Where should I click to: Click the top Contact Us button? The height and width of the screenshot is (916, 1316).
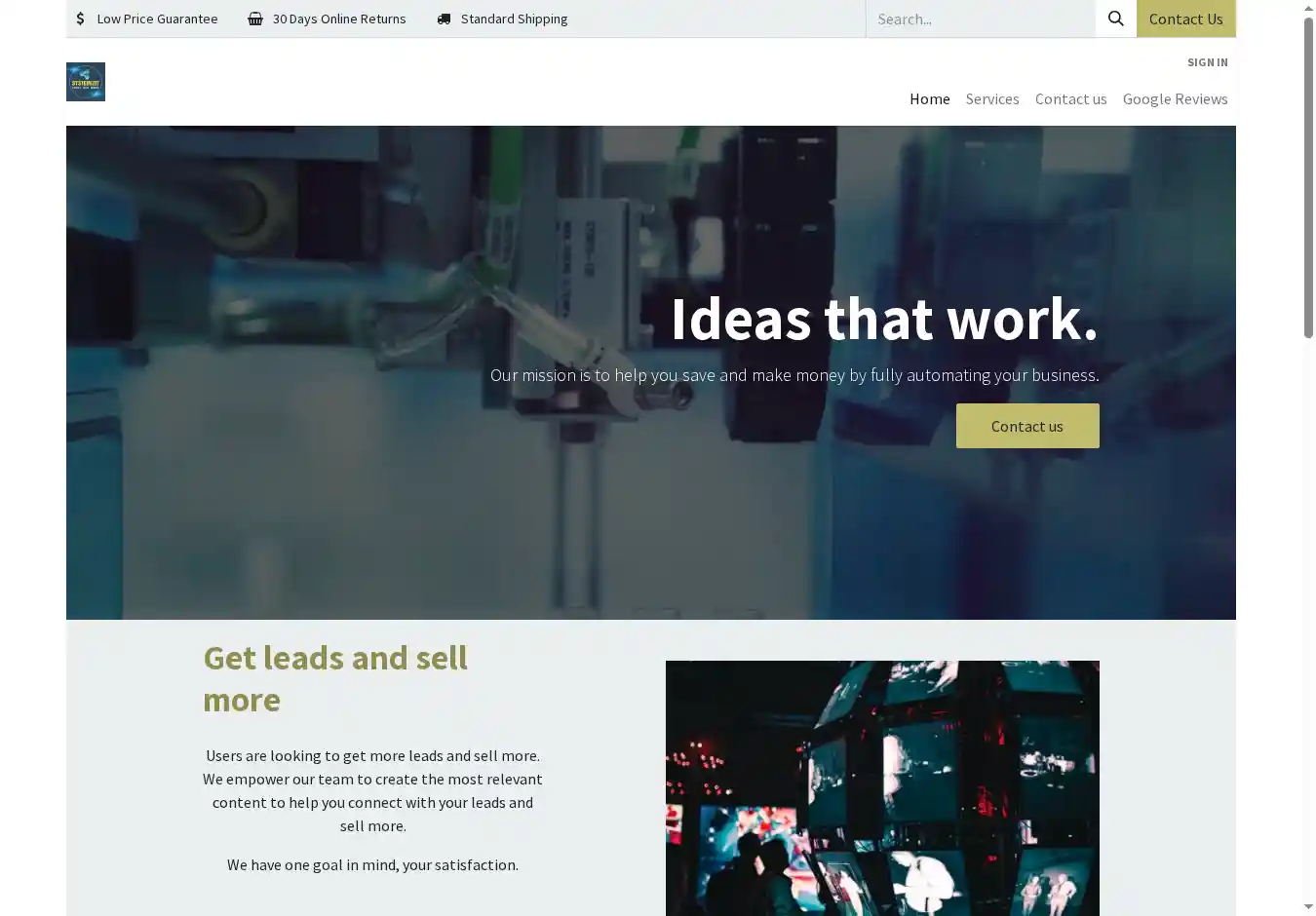tap(1185, 19)
